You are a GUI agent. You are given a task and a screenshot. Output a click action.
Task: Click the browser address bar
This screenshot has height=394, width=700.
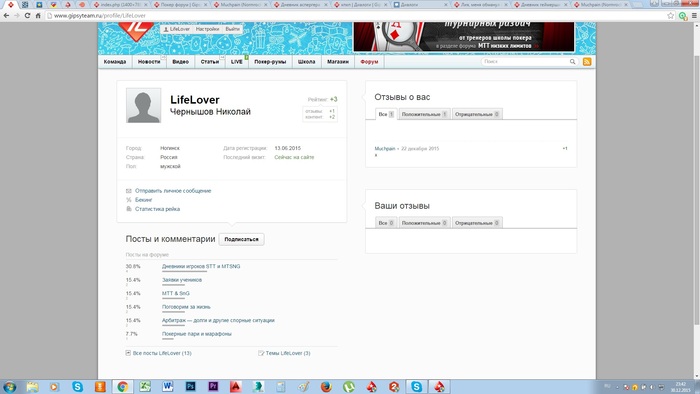[x=355, y=16]
